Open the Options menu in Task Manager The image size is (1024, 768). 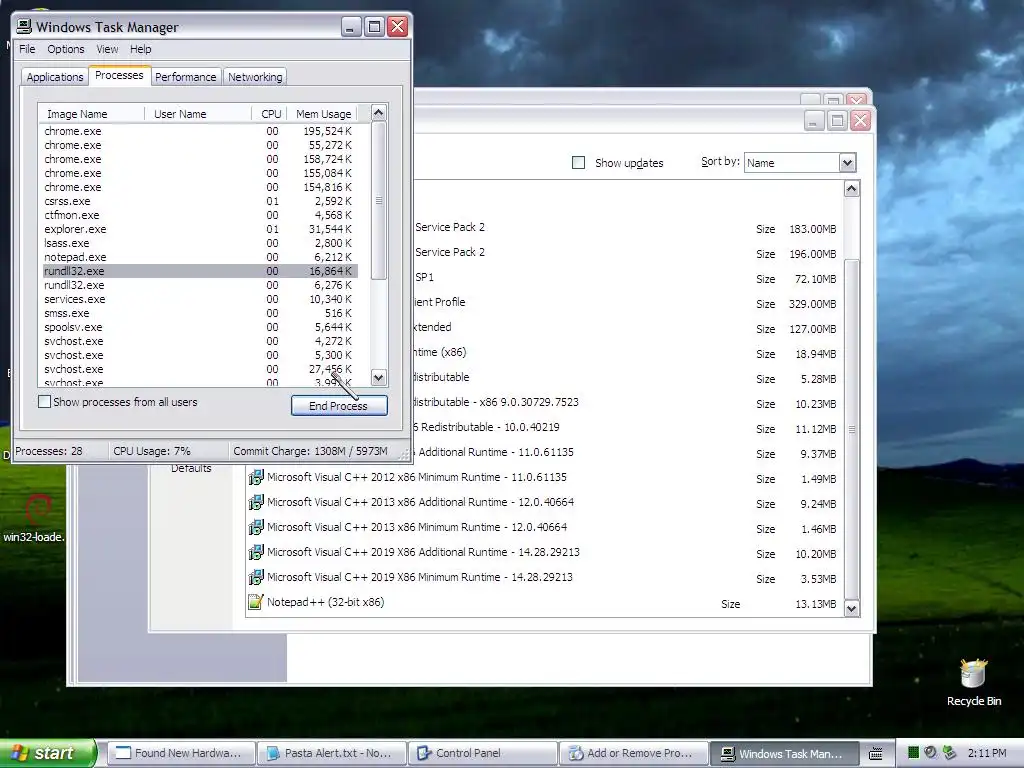pos(65,49)
